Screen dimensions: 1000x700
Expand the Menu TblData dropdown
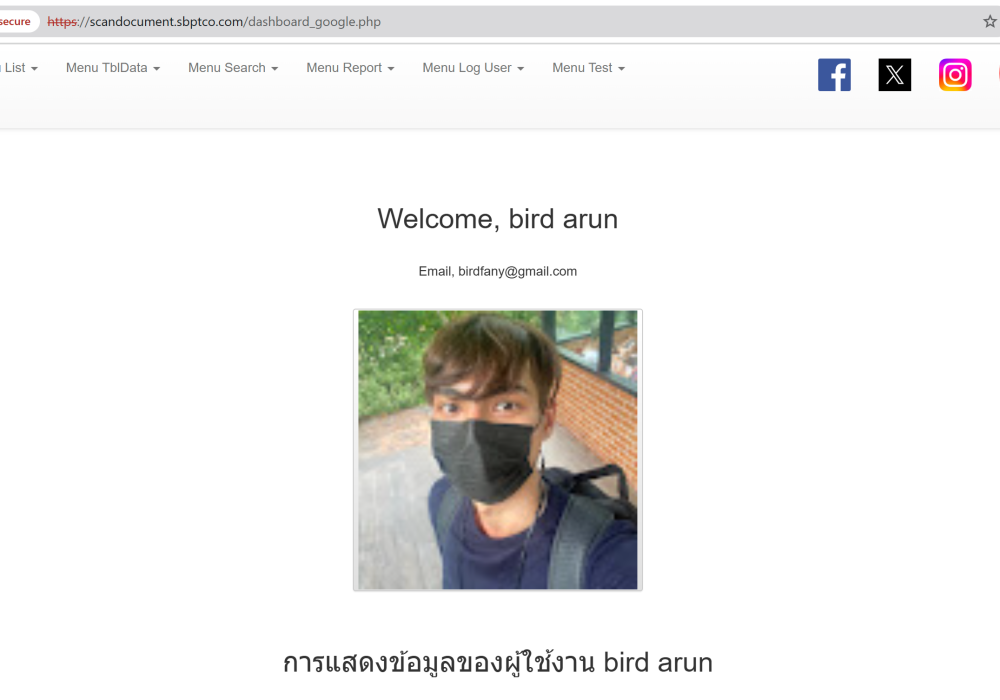113,68
